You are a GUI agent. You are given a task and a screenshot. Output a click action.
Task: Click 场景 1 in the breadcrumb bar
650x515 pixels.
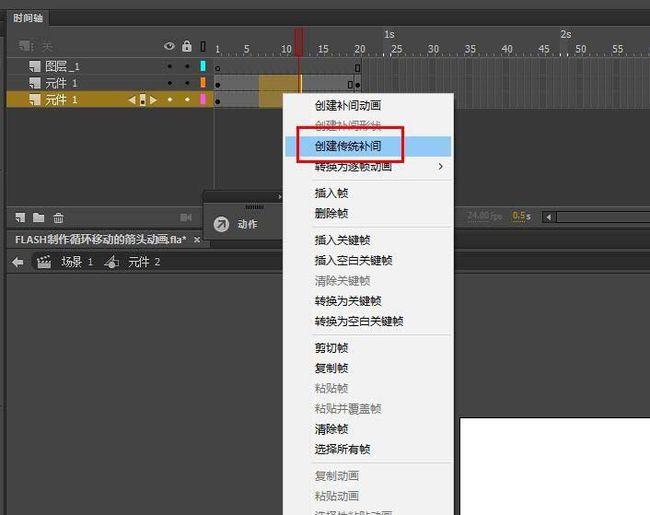pos(77,262)
